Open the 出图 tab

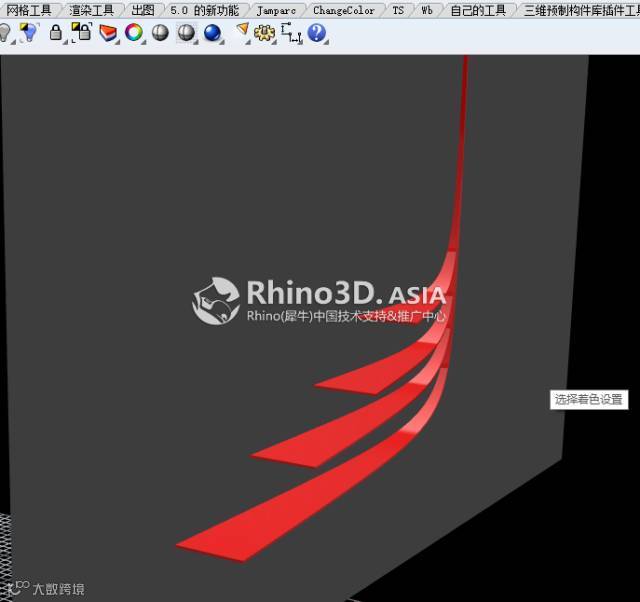143,10
